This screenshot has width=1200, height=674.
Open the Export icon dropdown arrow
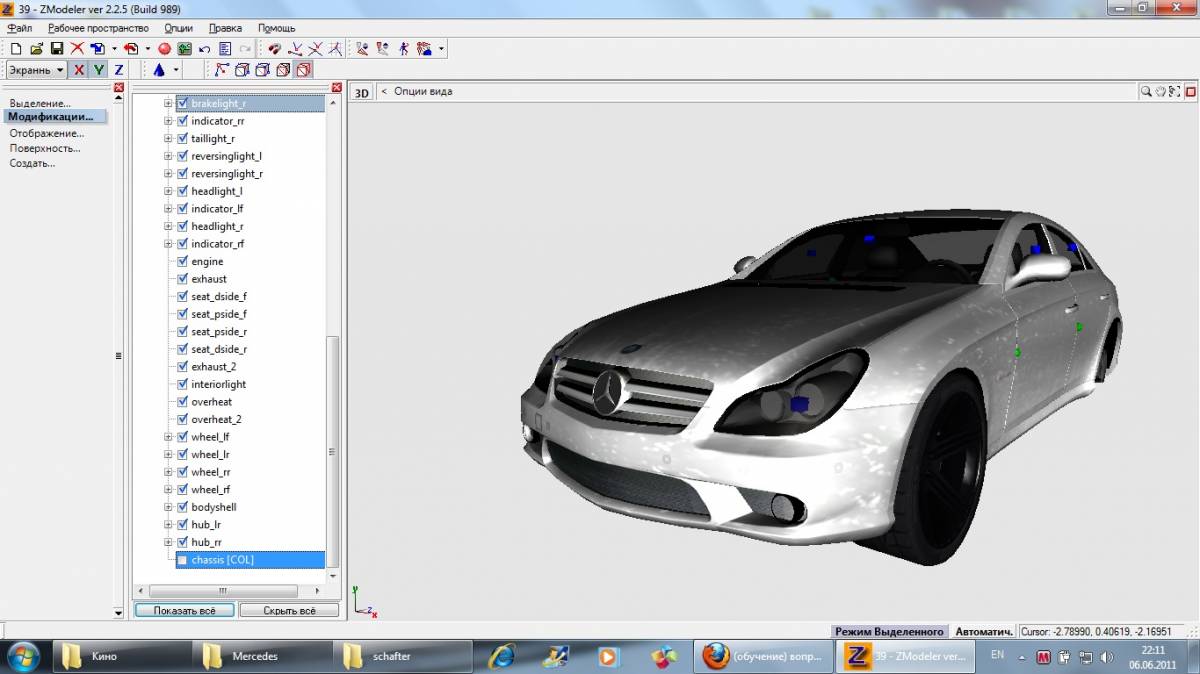(x=147, y=48)
